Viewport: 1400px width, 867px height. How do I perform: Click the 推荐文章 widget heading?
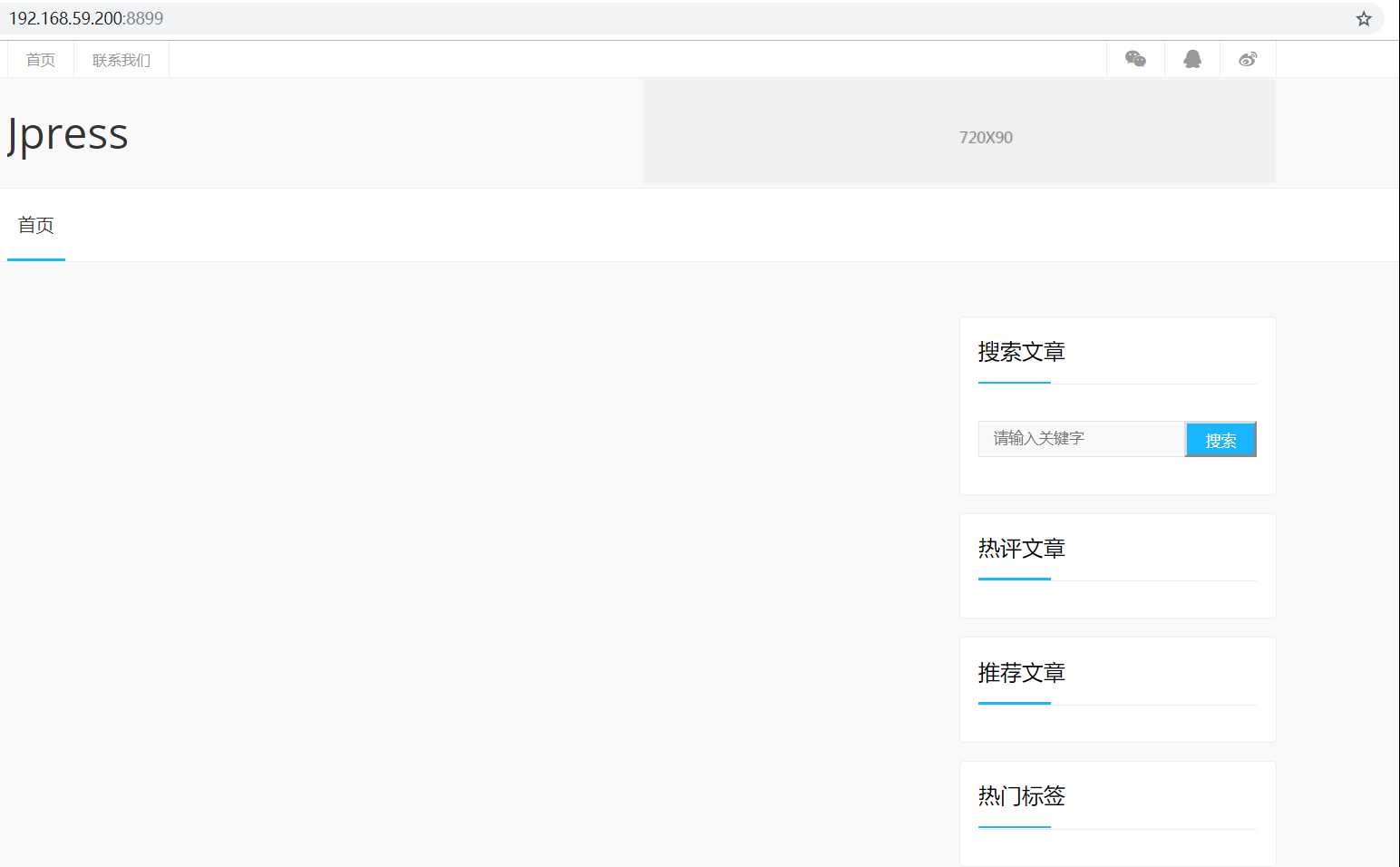point(1021,673)
